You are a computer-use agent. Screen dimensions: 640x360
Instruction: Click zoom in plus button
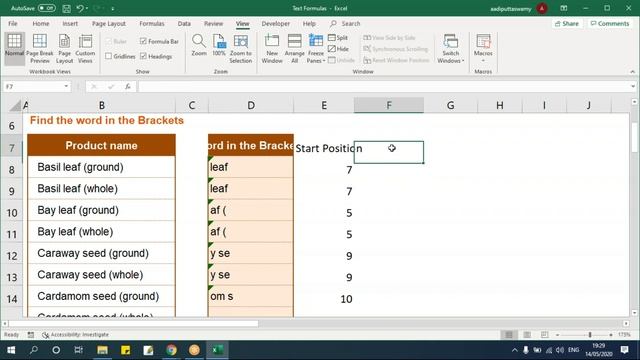pyautogui.click(x=611, y=335)
